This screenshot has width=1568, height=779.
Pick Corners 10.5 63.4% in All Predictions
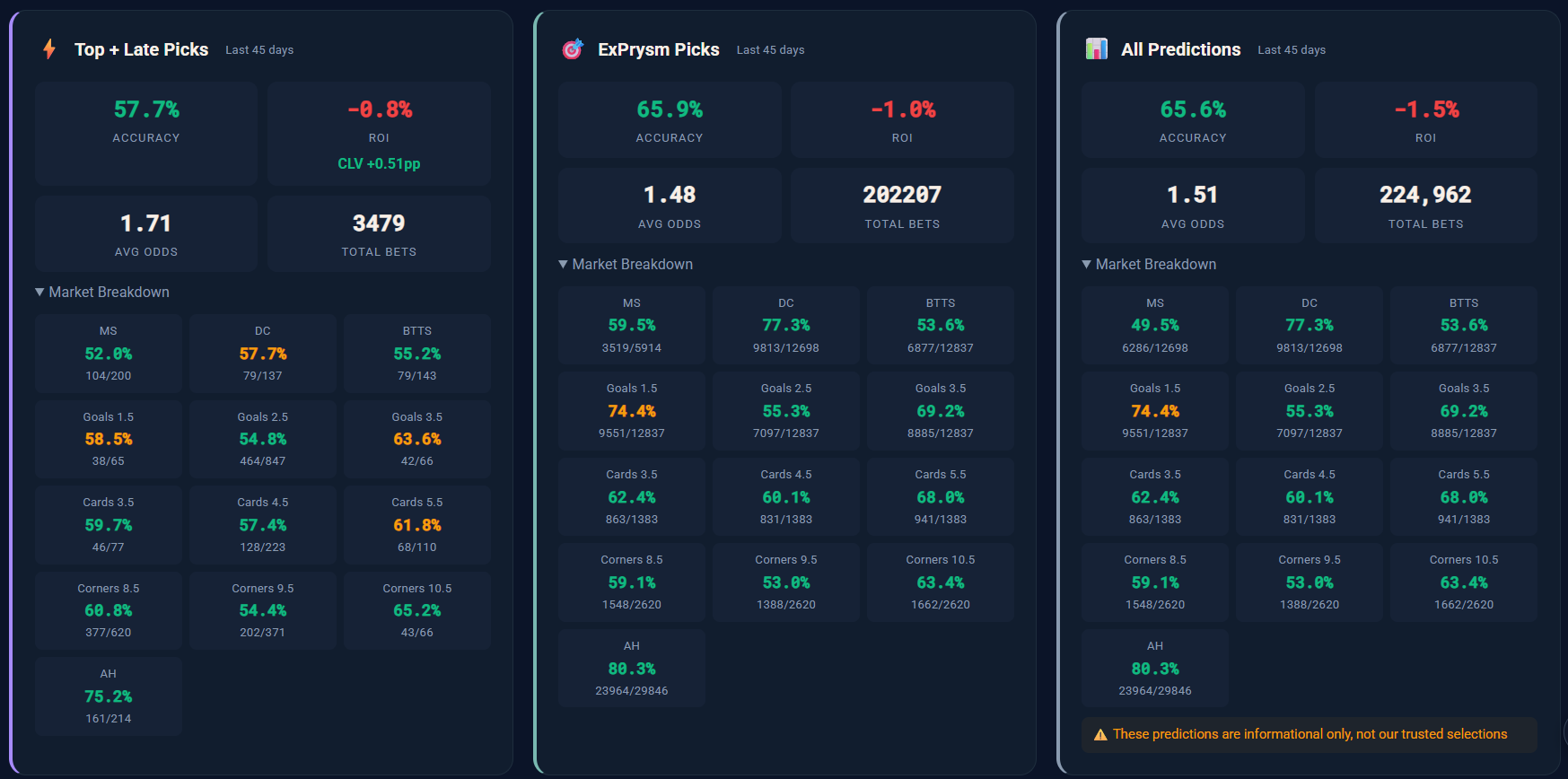click(x=1464, y=582)
